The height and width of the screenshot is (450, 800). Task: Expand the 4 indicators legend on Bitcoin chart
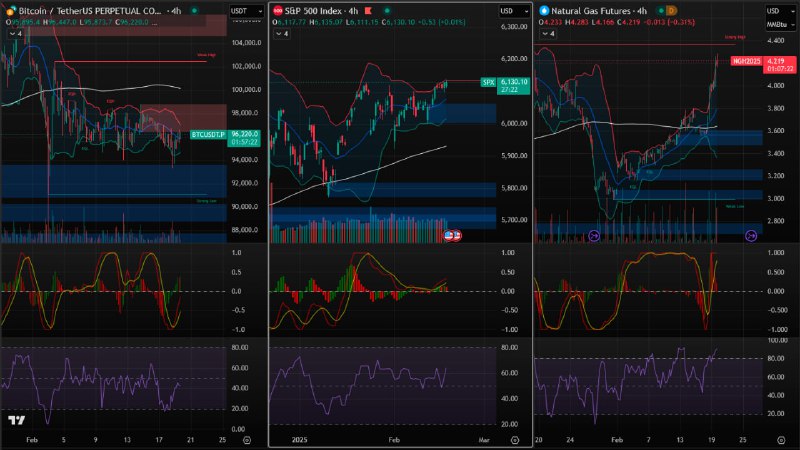(x=16, y=34)
